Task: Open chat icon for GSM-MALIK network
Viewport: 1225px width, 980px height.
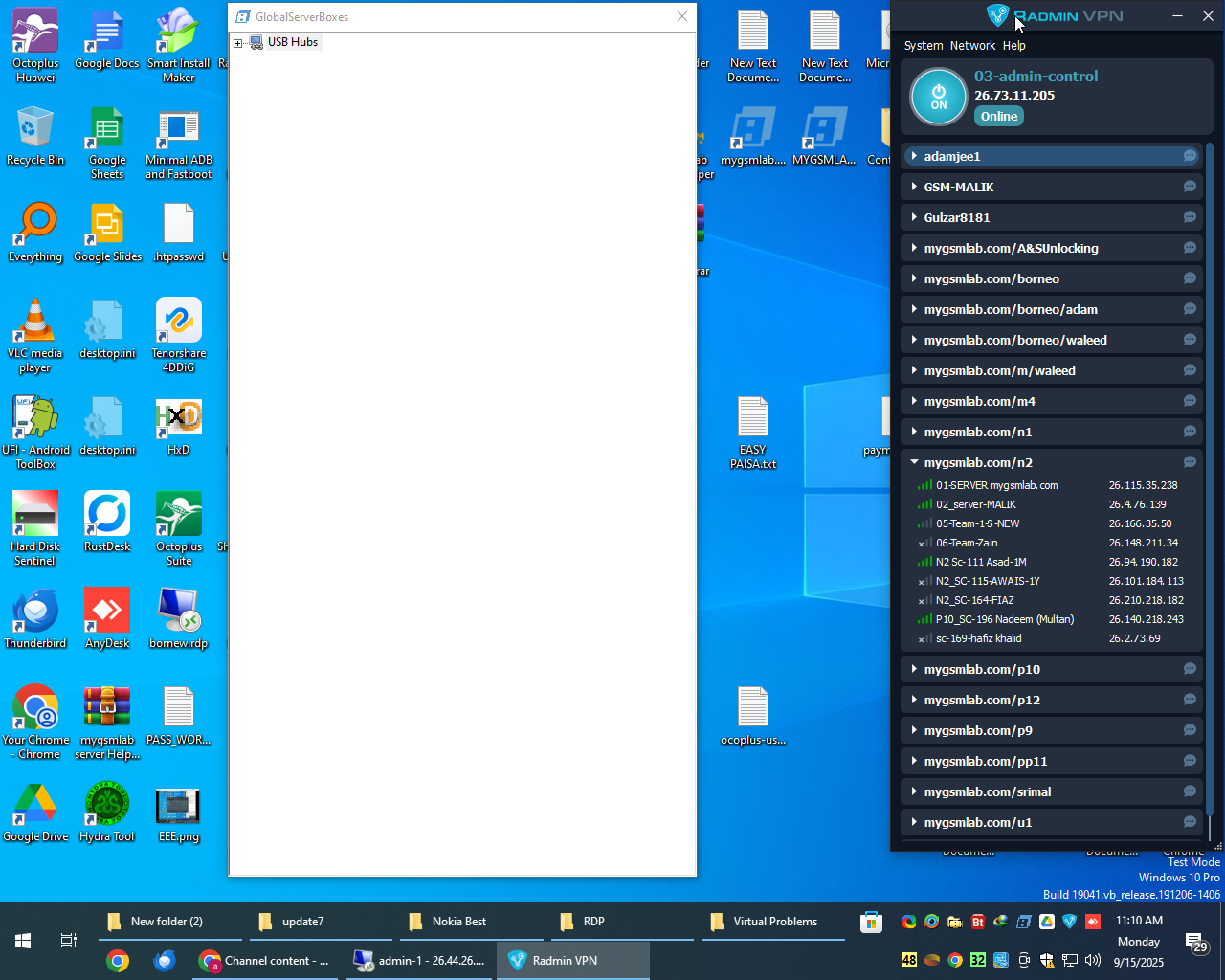Action: pos(1190,187)
